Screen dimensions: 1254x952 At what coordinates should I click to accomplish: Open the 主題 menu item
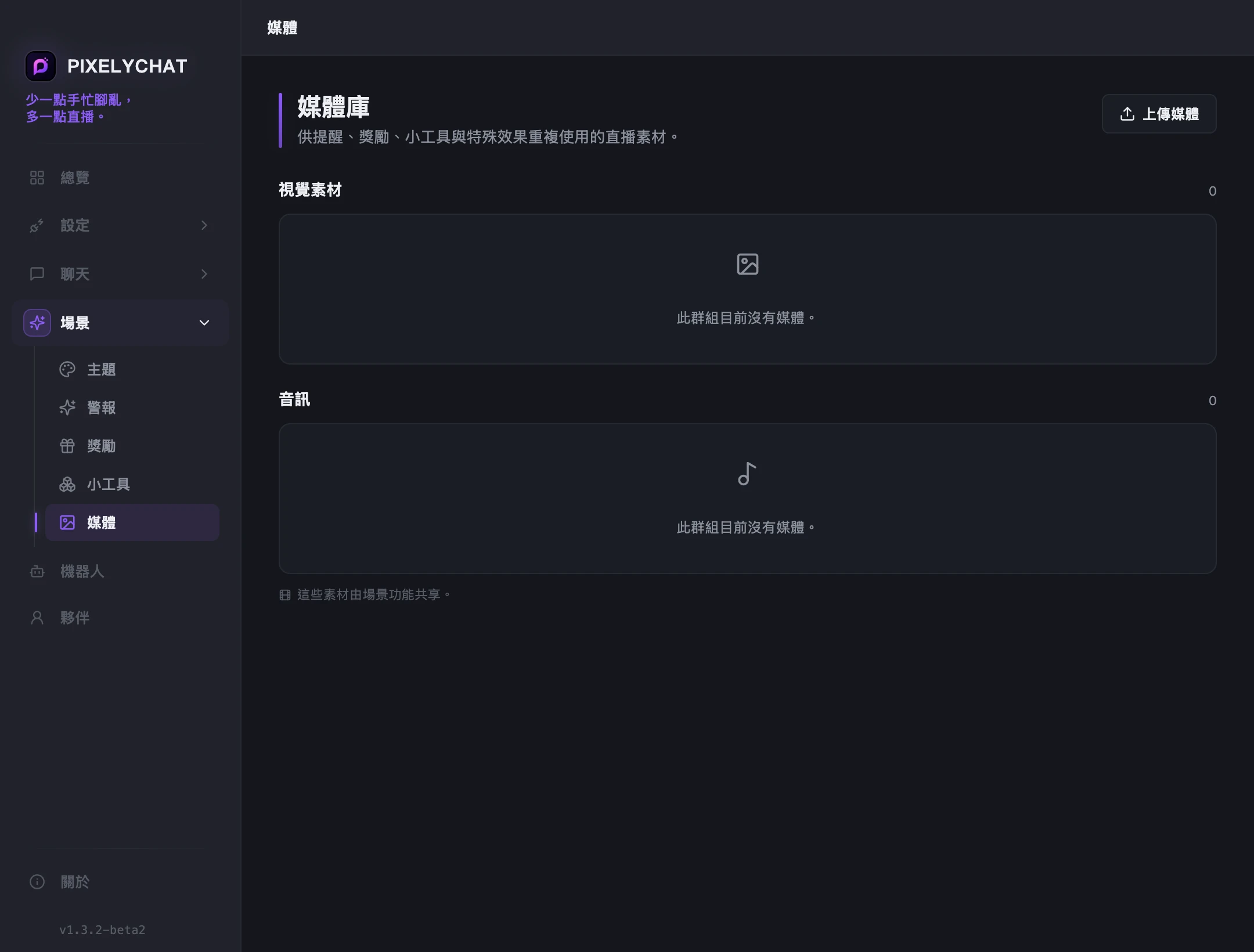tap(132, 369)
